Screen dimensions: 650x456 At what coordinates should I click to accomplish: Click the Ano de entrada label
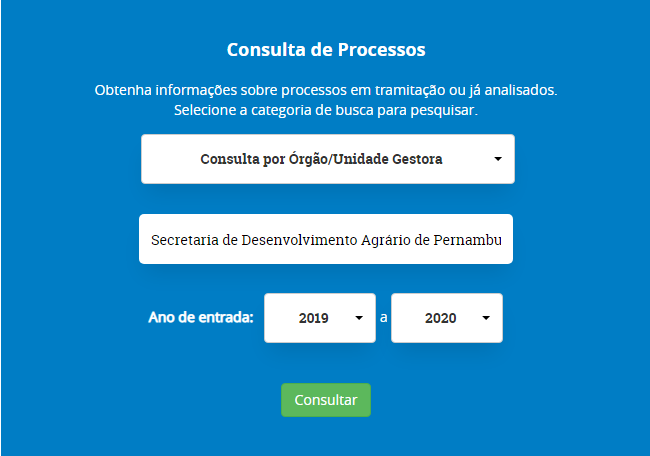click(201, 318)
